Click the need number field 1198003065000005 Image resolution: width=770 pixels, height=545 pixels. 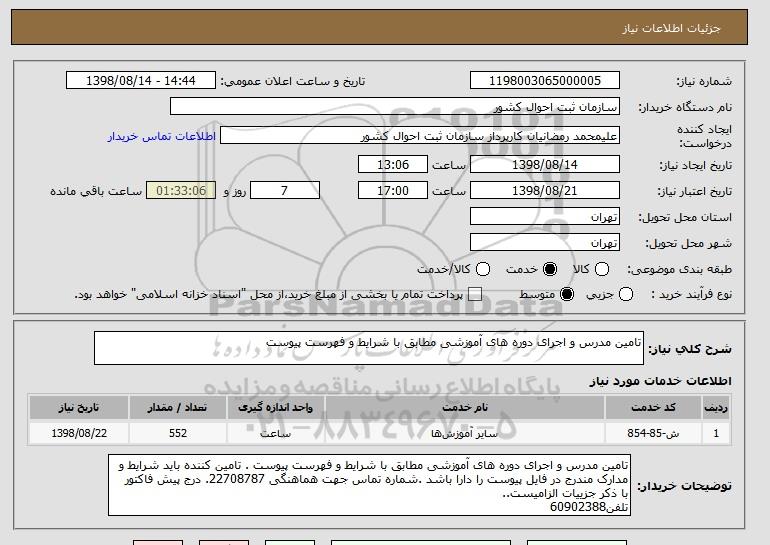coord(545,81)
